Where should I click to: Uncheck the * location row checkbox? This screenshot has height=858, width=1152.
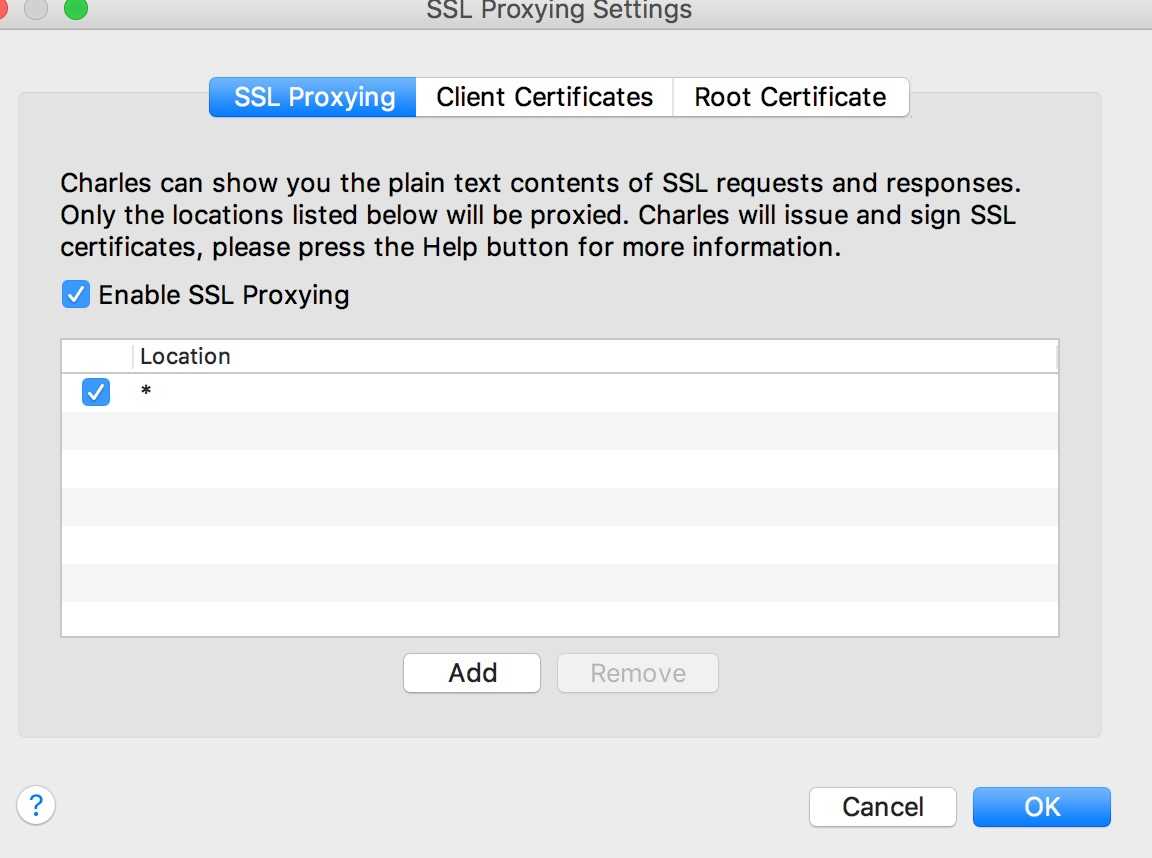[96, 392]
